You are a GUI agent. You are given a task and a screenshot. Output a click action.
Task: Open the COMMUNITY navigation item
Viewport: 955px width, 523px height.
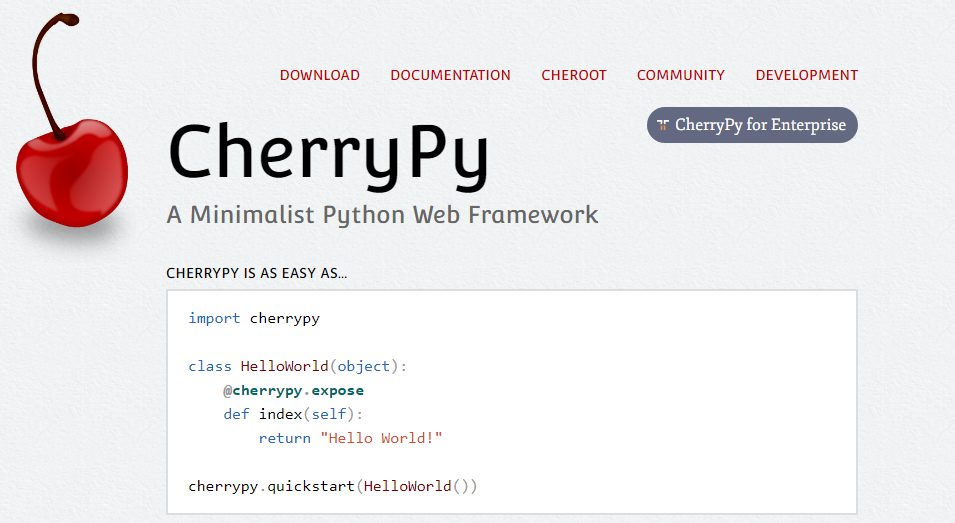[680, 75]
